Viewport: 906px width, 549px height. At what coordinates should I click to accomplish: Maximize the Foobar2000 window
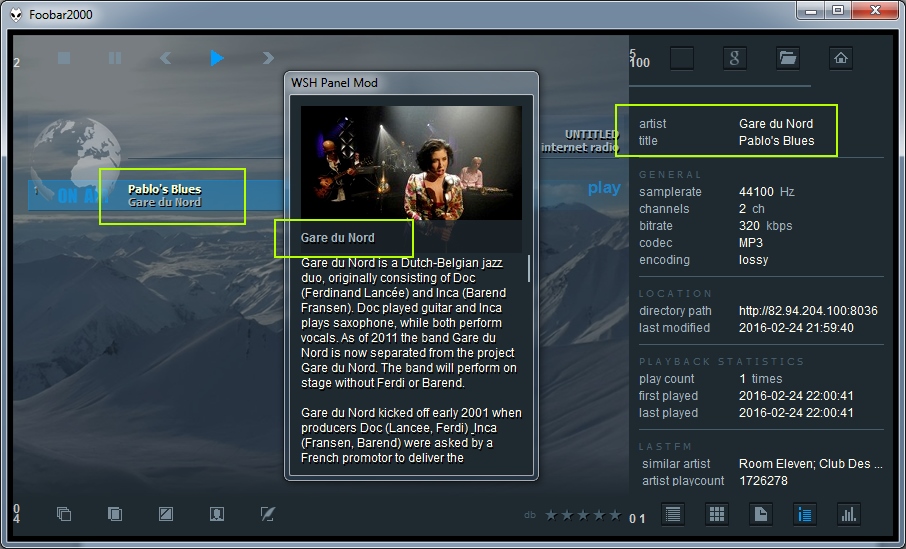point(837,11)
